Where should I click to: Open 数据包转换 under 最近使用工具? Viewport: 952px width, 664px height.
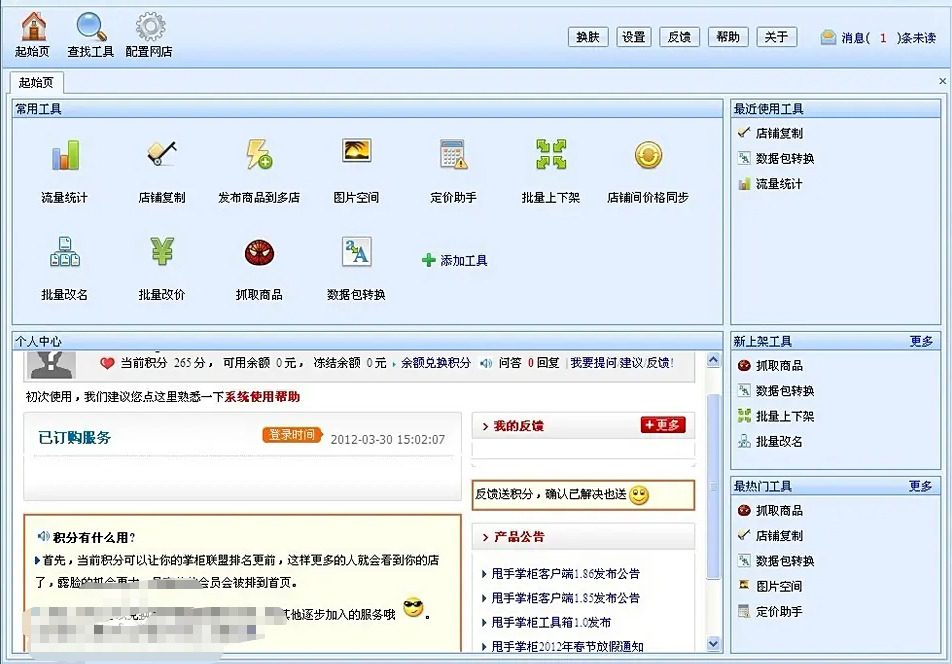[777, 158]
